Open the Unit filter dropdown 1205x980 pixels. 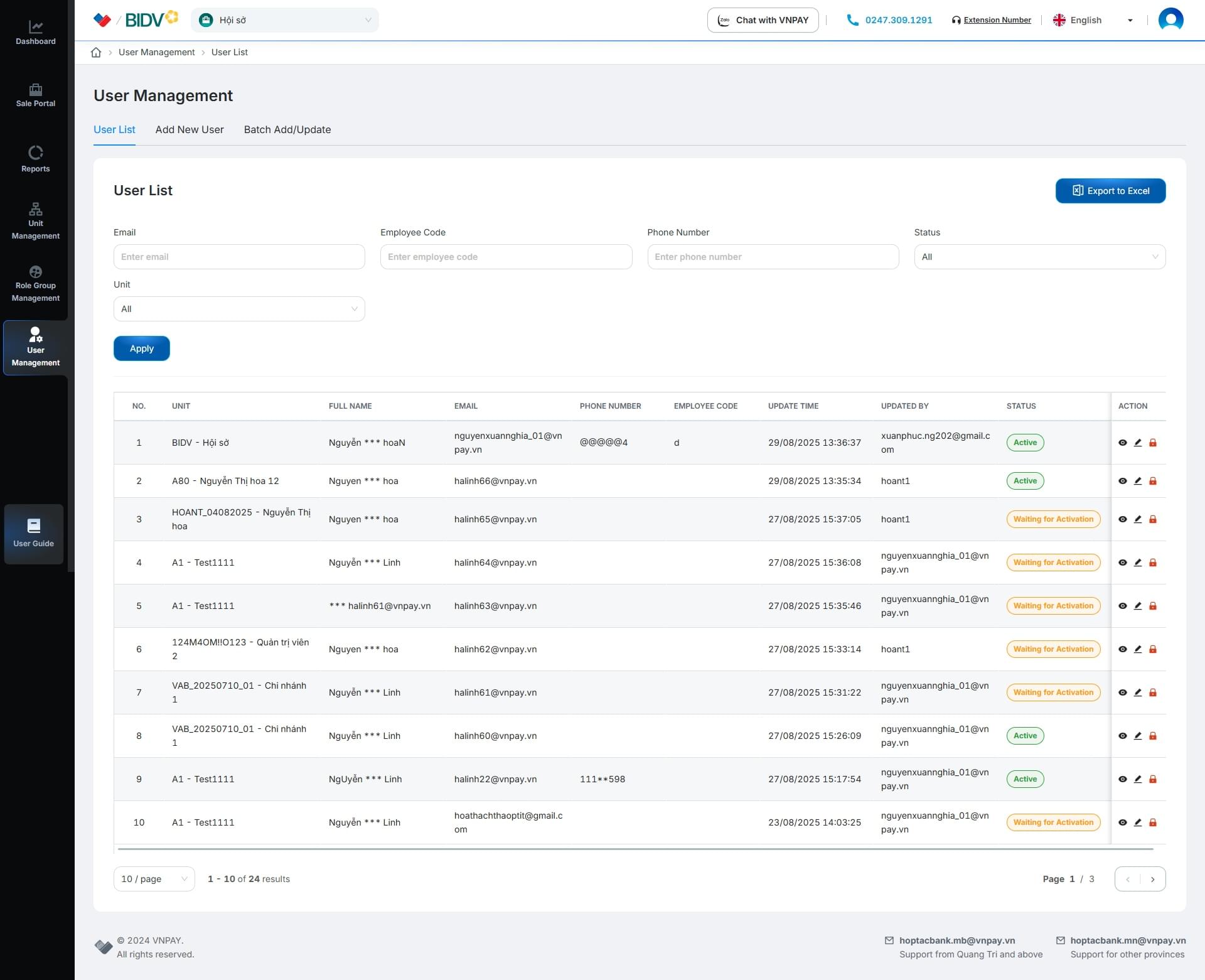coord(238,309)
